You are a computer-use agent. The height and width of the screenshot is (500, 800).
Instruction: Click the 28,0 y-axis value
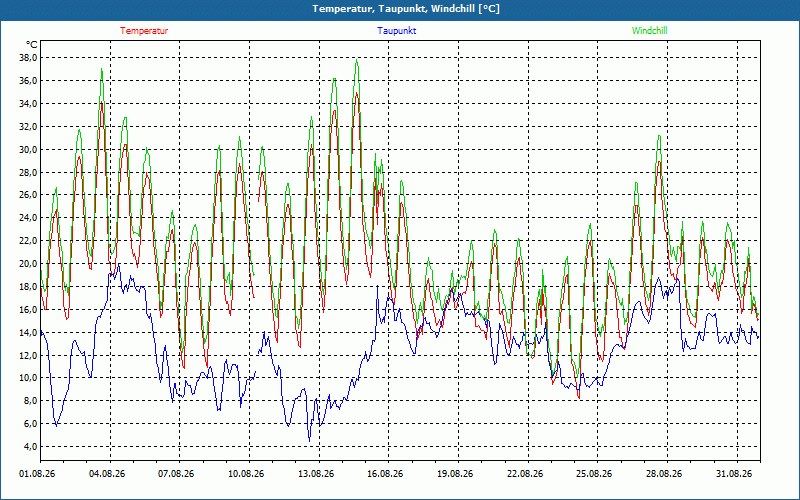pyautogui.click(x=28, y=172)
